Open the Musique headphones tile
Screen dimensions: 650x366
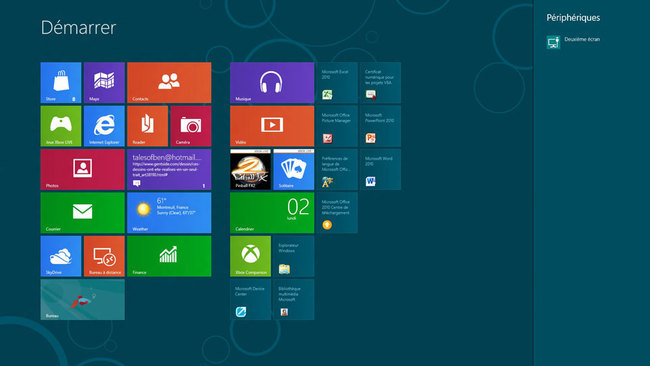coord(272,82)
